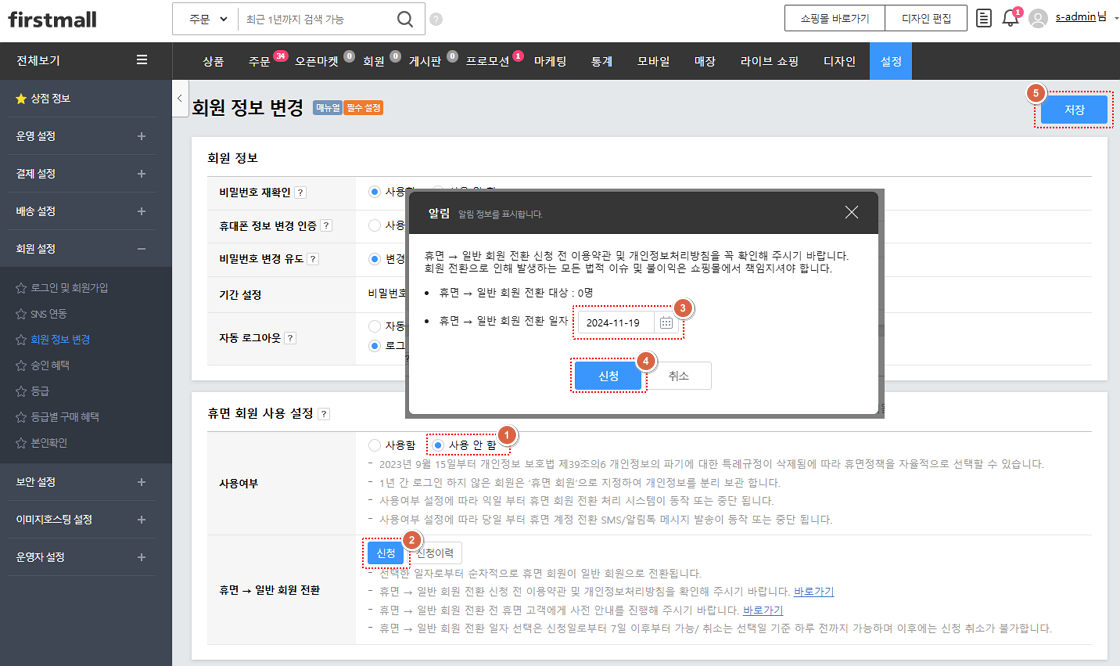The height and width of the screenshot is (666, 1120).
Task: Select 사용함 radio for 비밀번호 재확인
Action: point(375,192)
